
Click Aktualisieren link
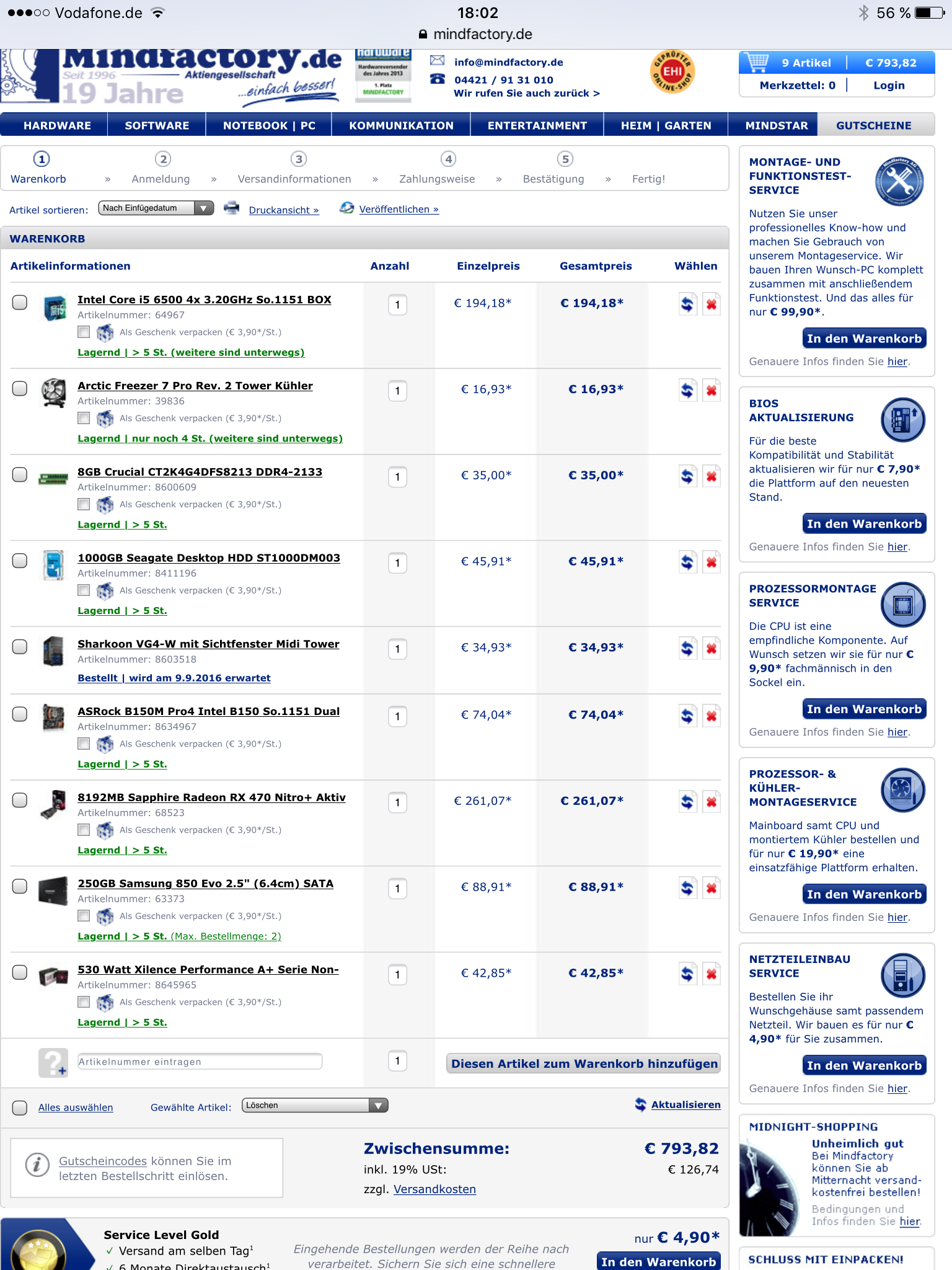coord(685,1104)
